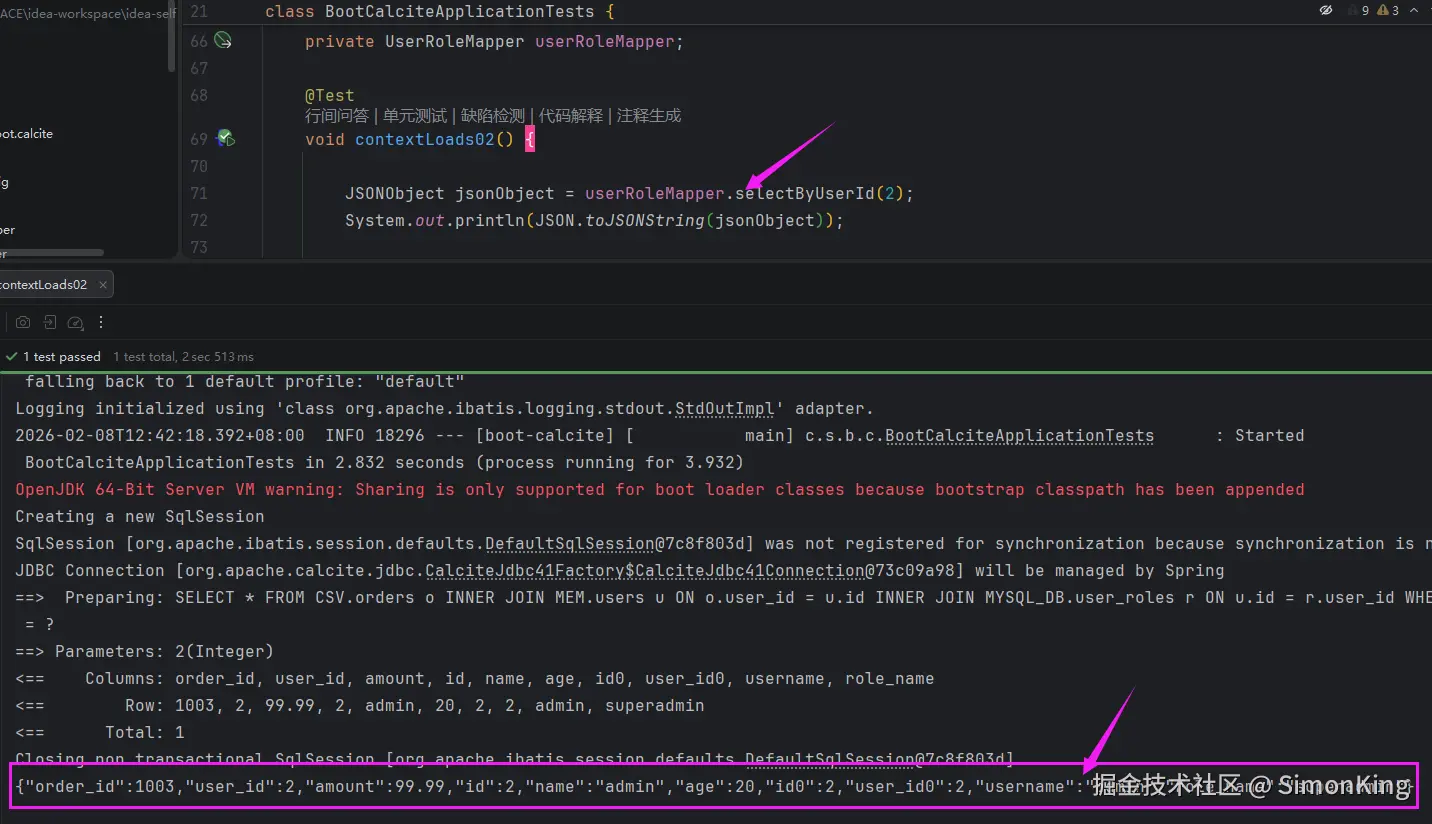Click the 'falling back to 1 default profile' line
Image resolution: width=1432 pixels, height=824 pixels.
click(x=245, y=381)
